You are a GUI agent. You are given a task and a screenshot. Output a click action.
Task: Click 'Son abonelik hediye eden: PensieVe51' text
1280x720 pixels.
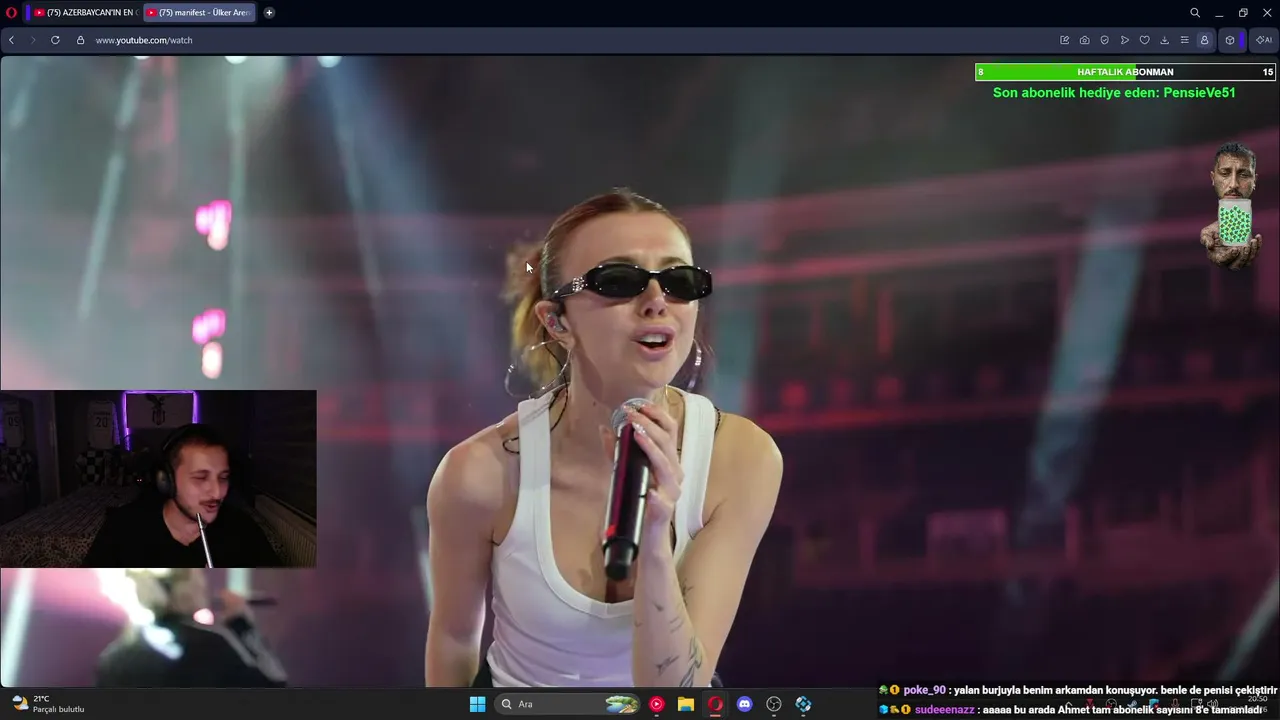click(1114, 92)
